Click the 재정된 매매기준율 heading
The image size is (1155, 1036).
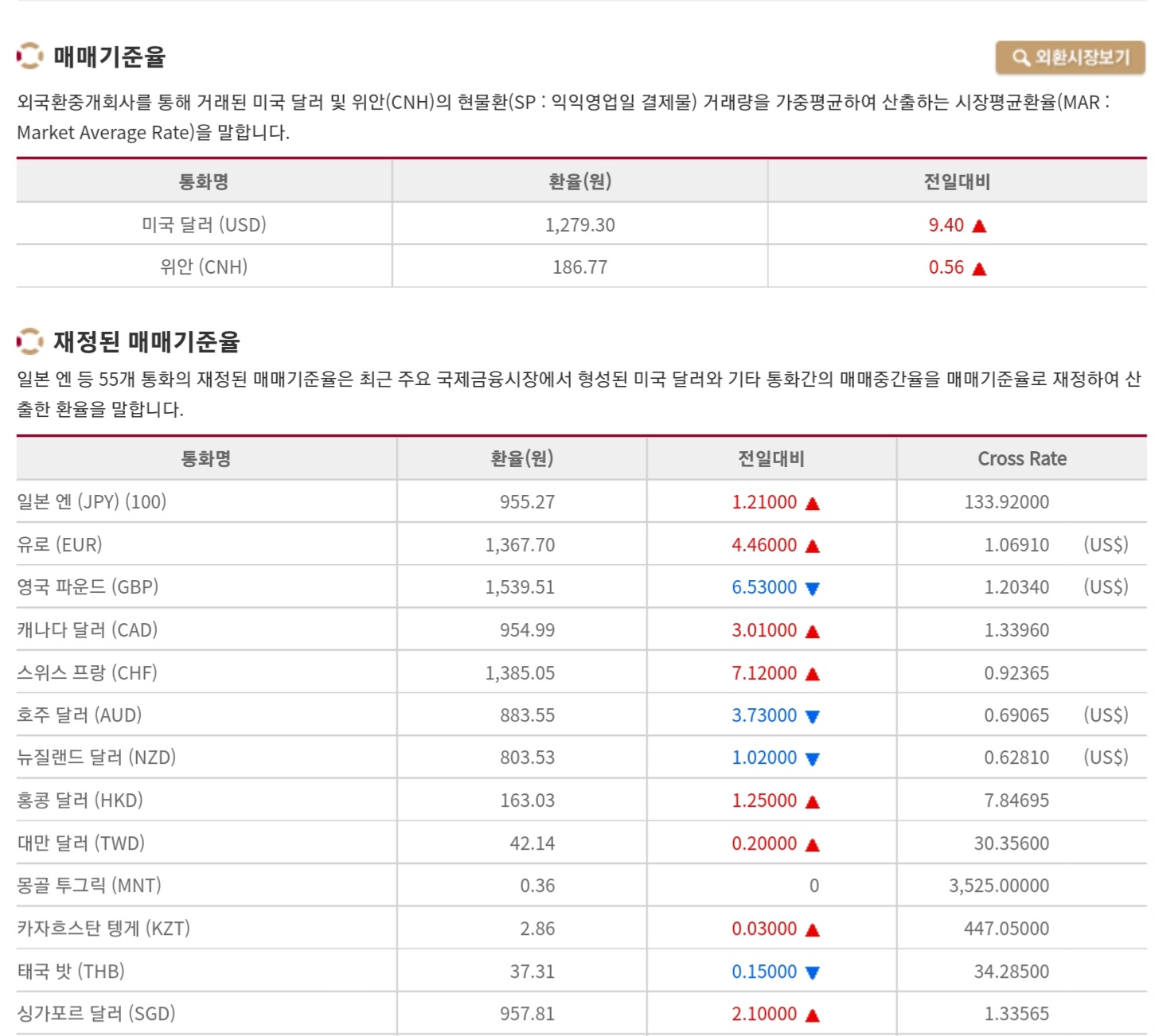point(146,341)
